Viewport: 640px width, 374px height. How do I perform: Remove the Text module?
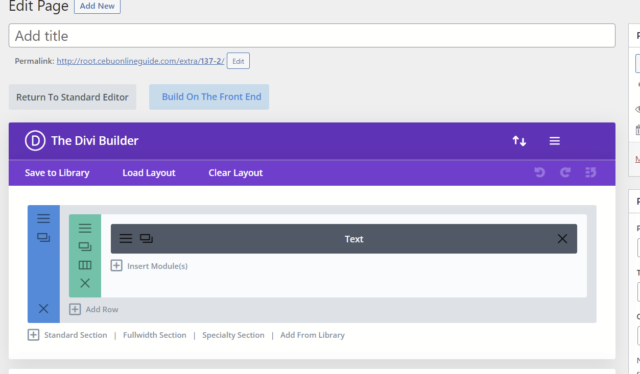562,239
